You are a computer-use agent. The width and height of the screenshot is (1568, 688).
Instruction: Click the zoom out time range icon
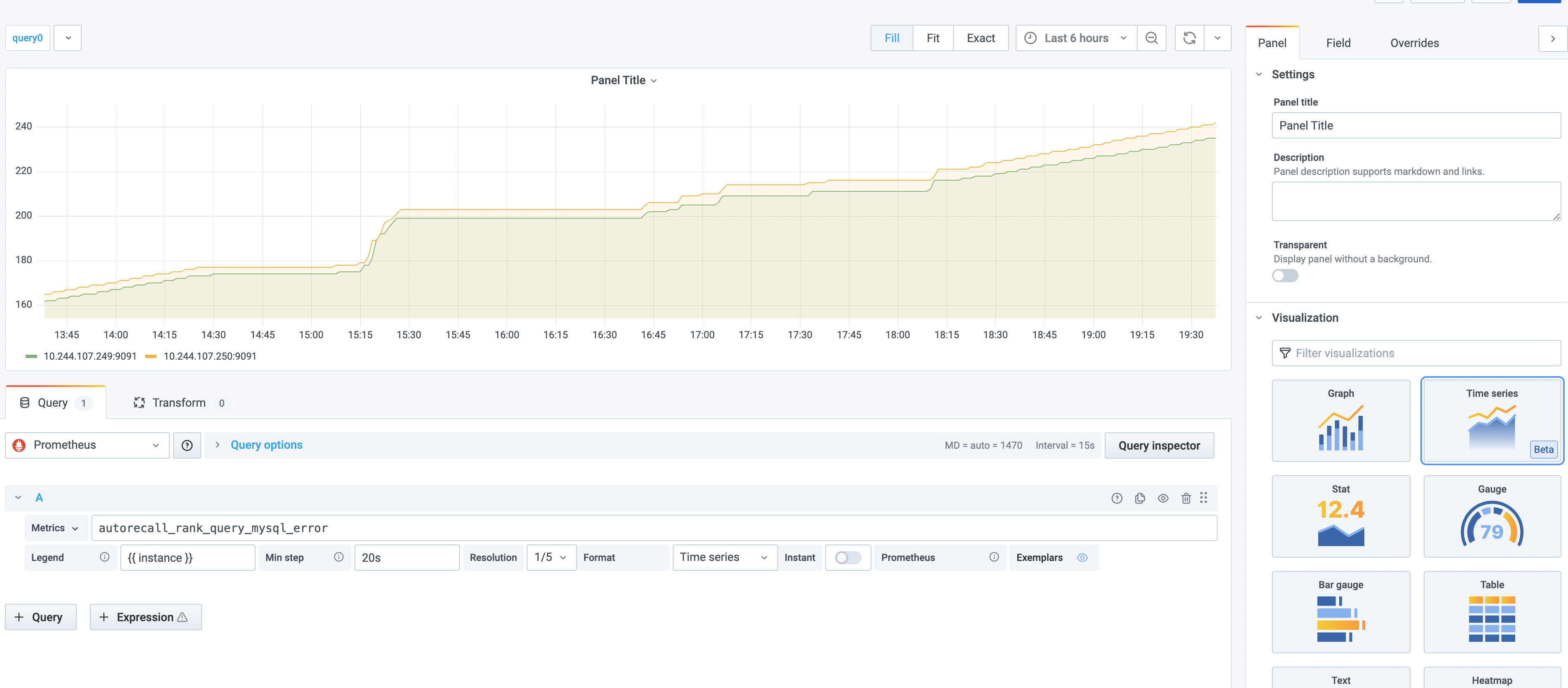tap(1151, 38)
